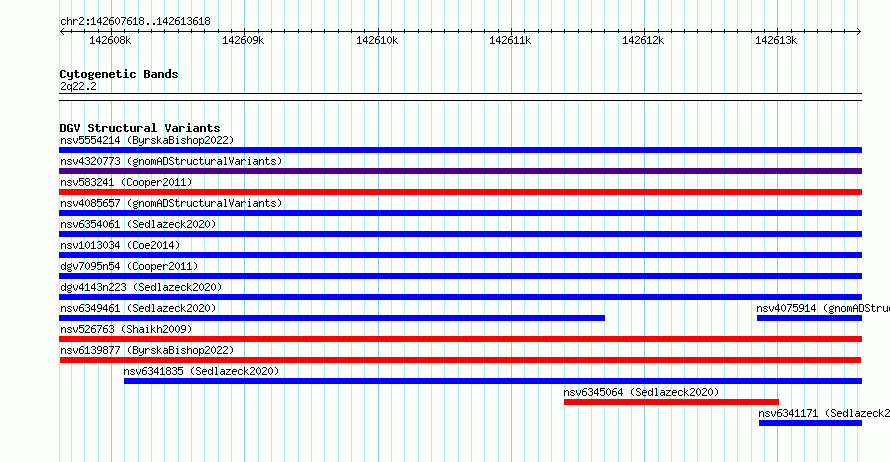The image size is (890, 462).
Task: Select the red bar for nsv6139877
Action: click(x=460, y=360)
